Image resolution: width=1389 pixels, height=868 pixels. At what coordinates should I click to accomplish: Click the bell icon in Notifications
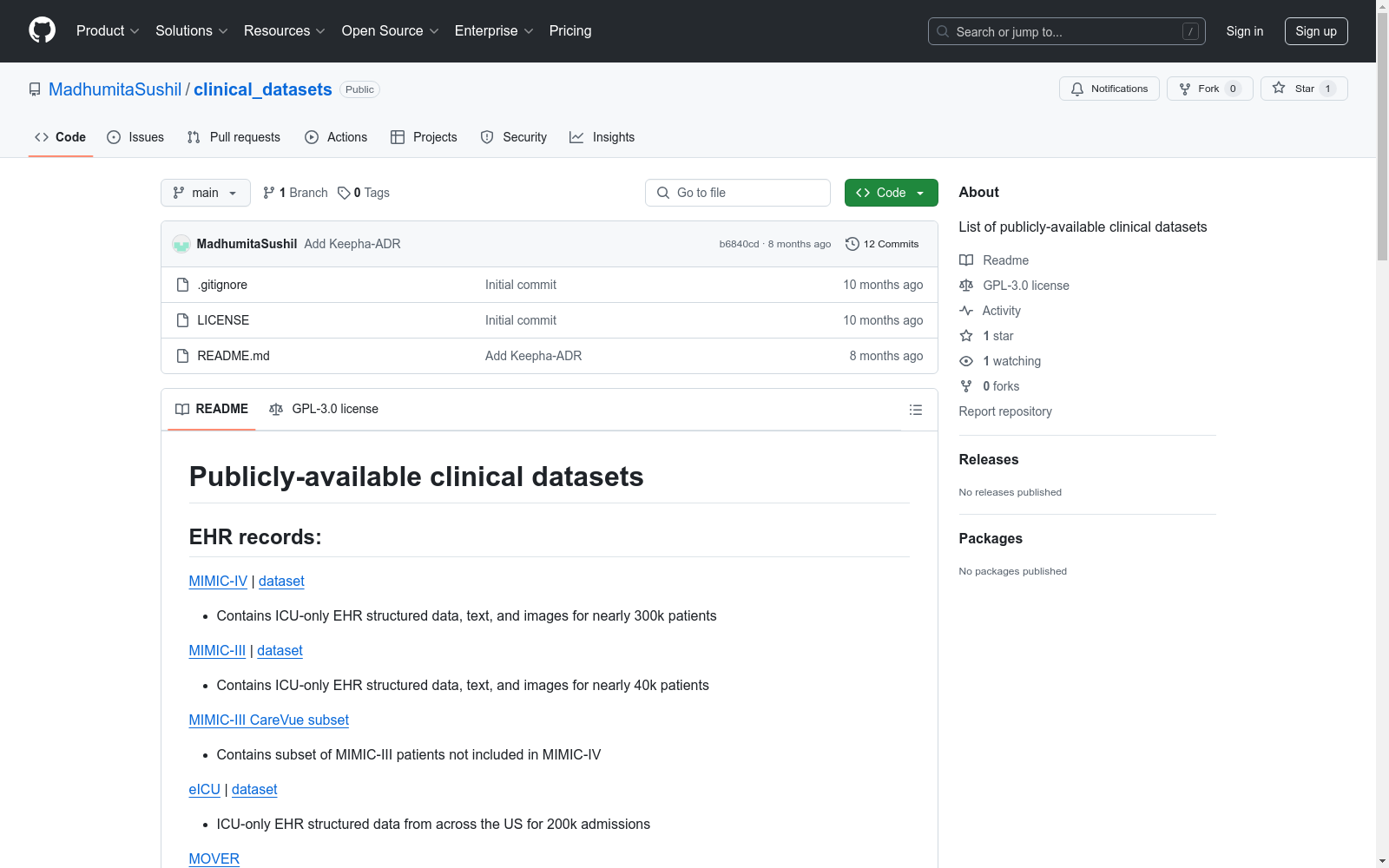[x=1077, y=89]
